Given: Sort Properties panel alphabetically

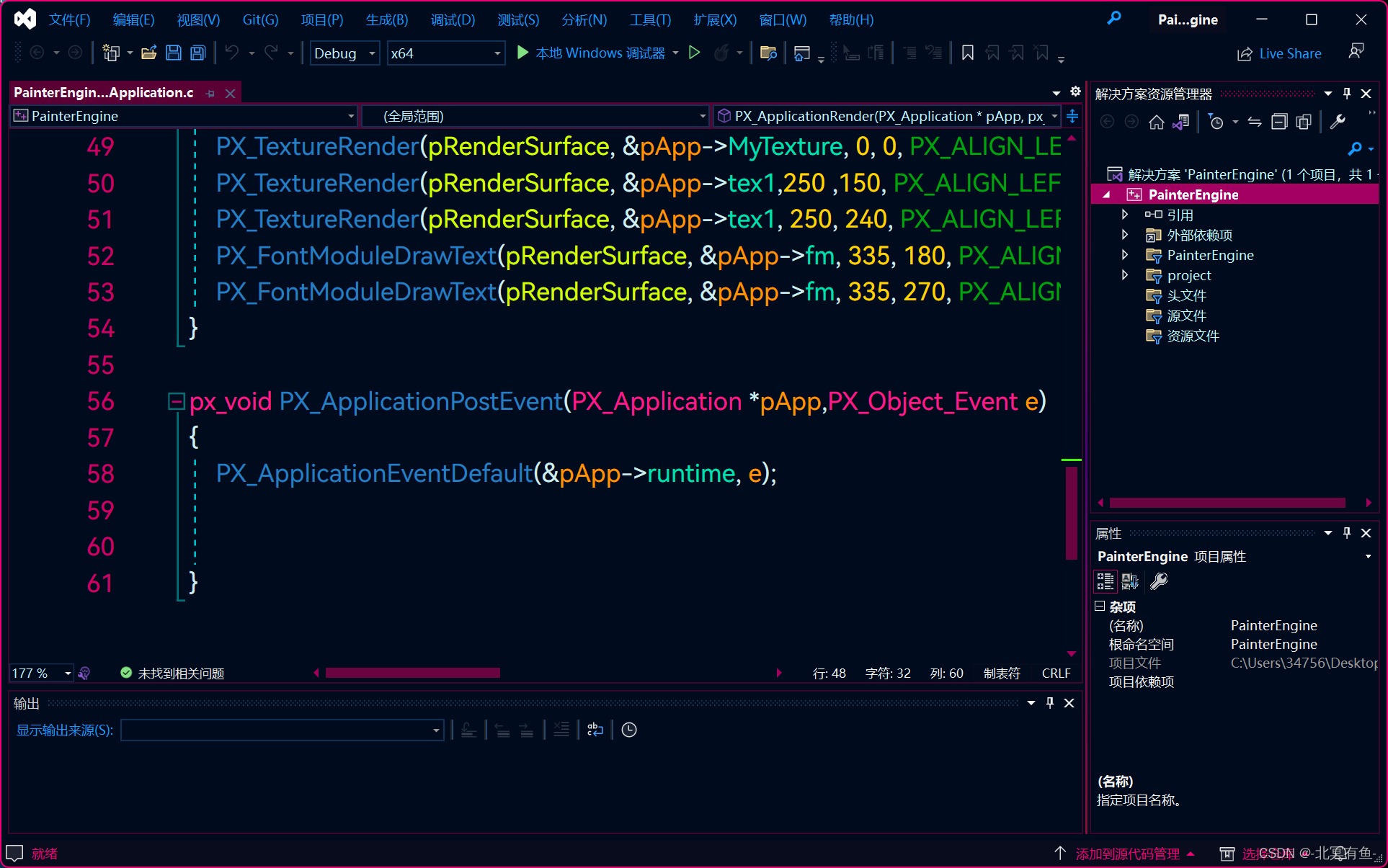Looking at the screenshot, I should point(1129,581).
